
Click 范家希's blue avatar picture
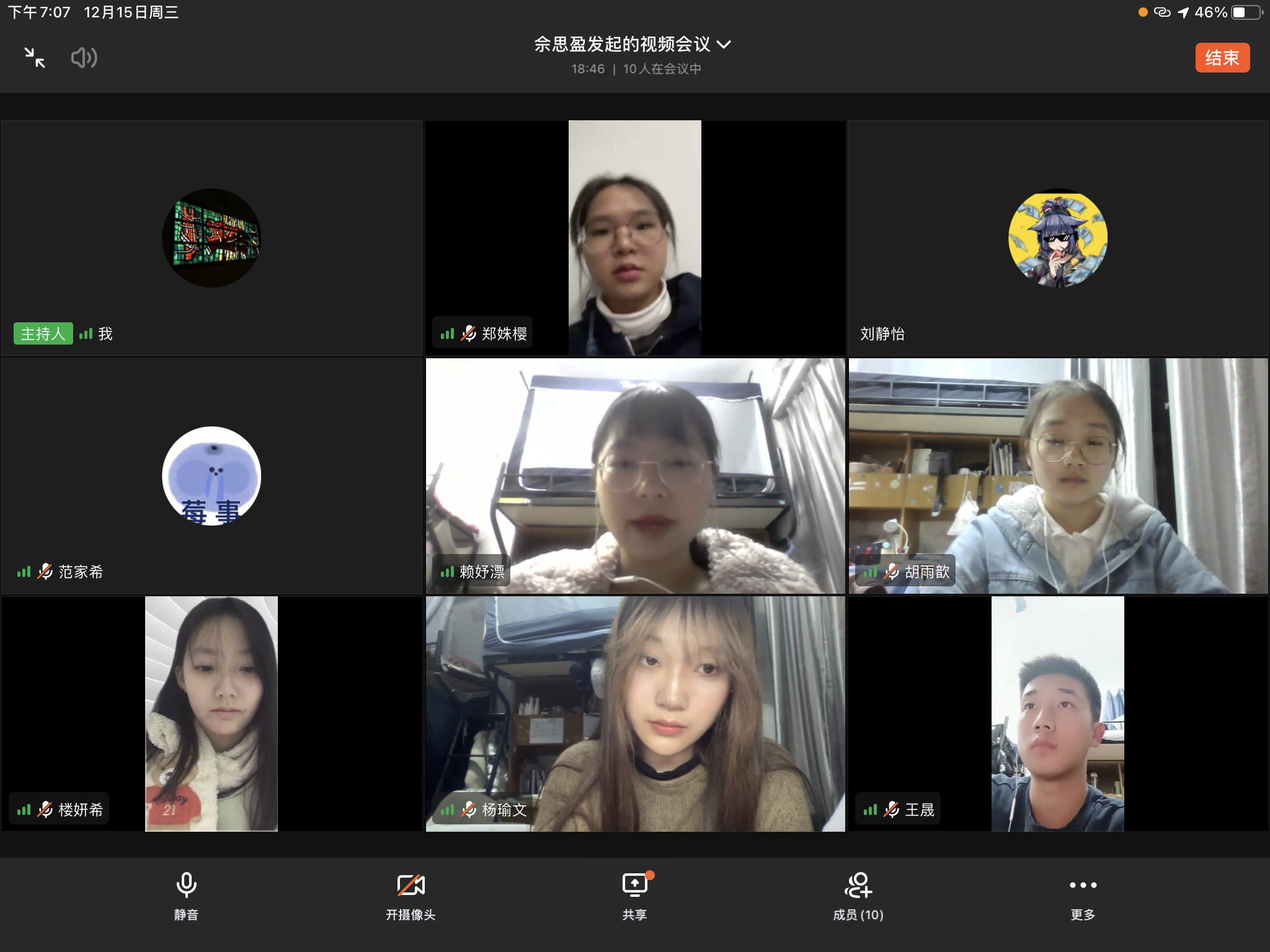click(211, 476)
